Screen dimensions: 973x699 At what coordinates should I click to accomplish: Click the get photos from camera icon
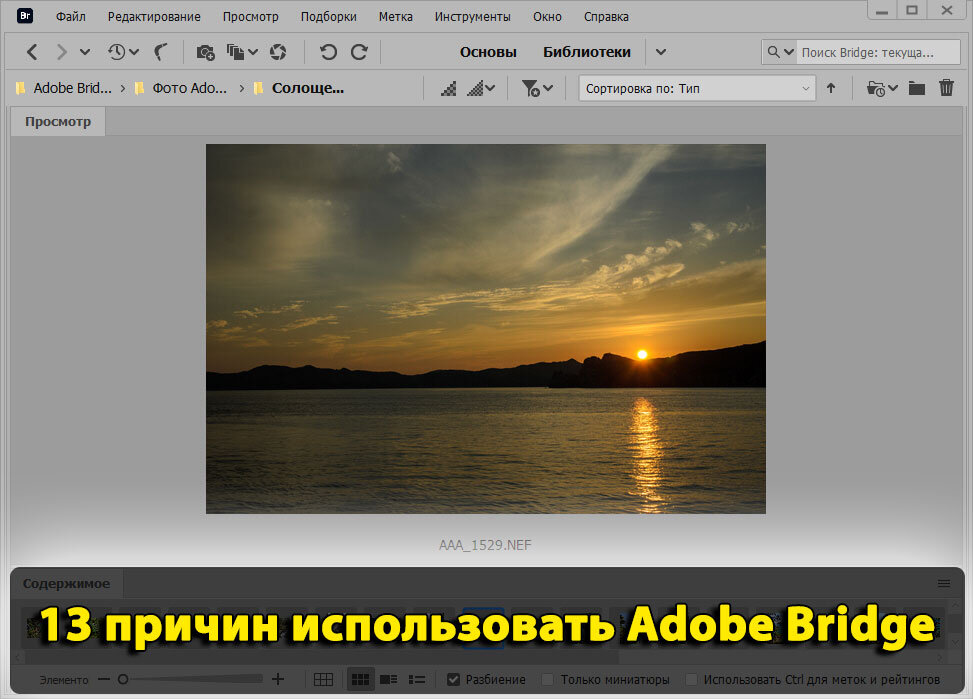tap(205, 52)
